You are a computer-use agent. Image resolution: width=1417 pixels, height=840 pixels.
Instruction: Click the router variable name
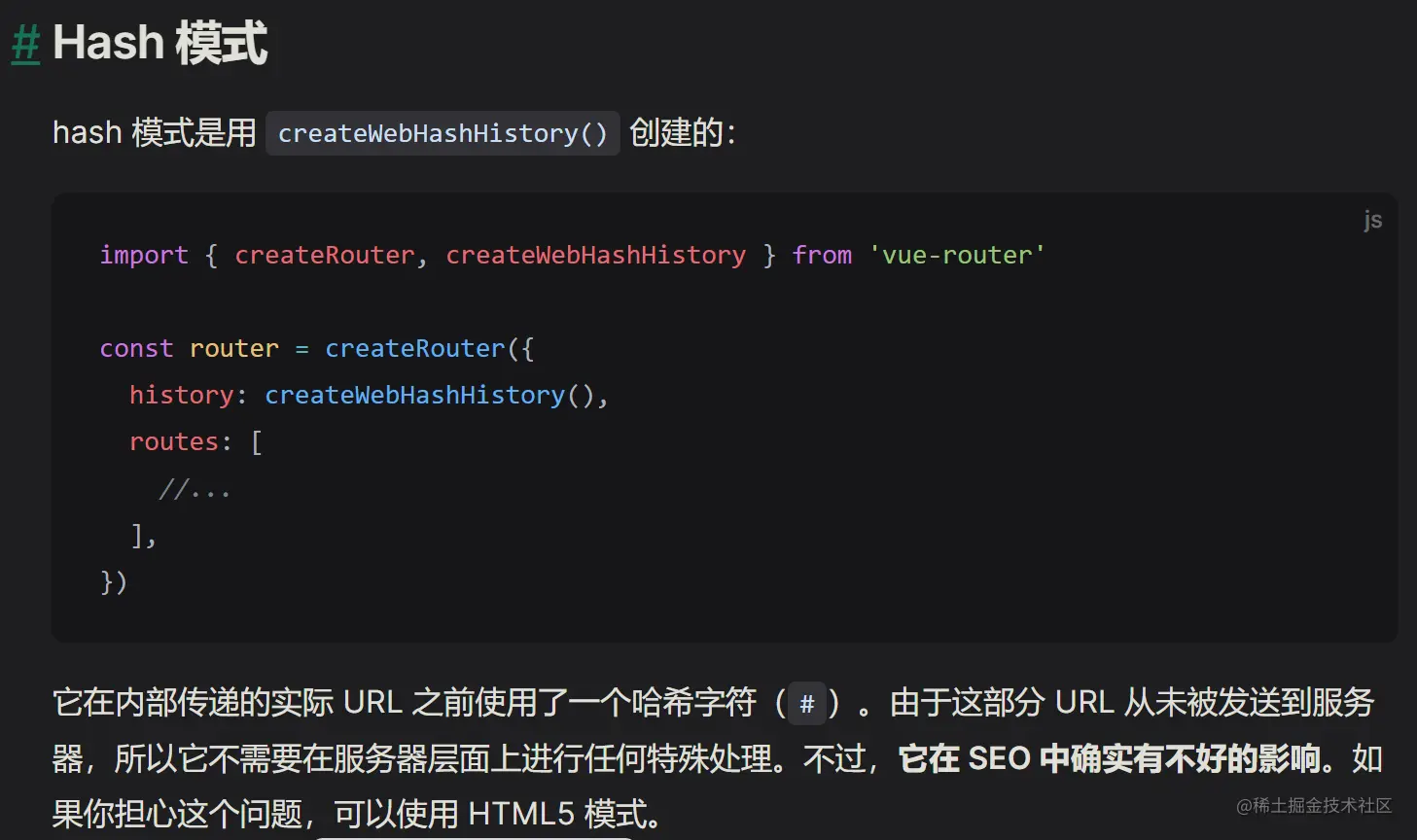[x=234, y=348]
